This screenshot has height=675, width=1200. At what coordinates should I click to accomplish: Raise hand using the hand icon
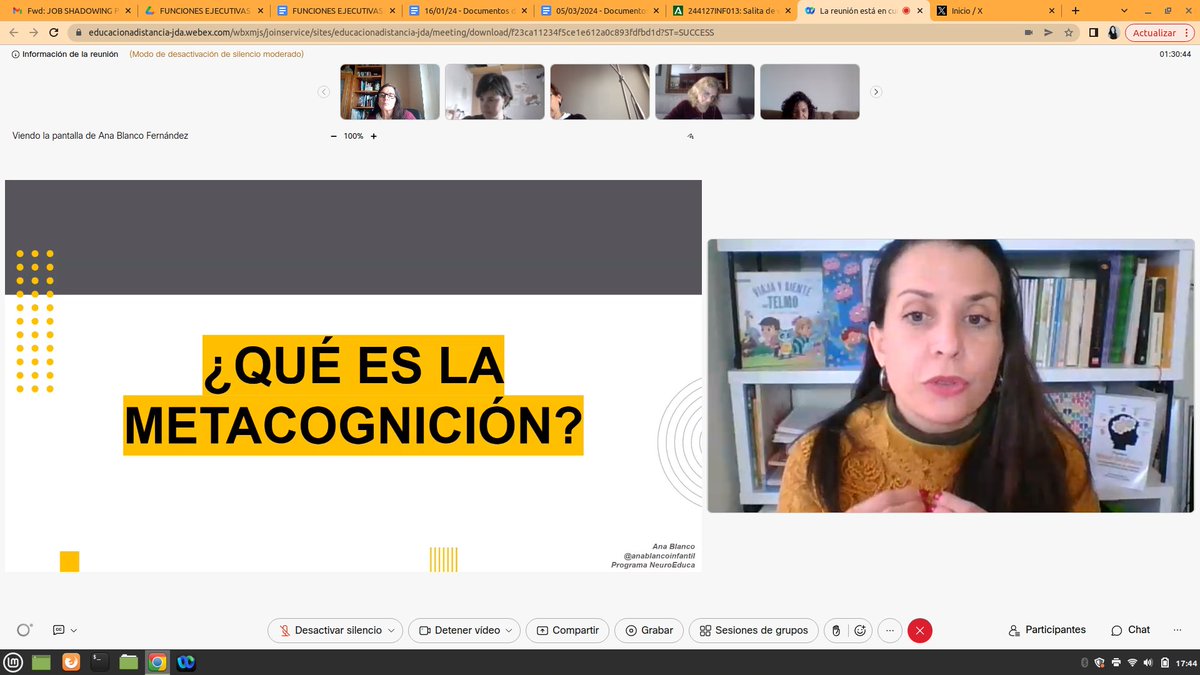pyautogui.click(x=837, y=631)
